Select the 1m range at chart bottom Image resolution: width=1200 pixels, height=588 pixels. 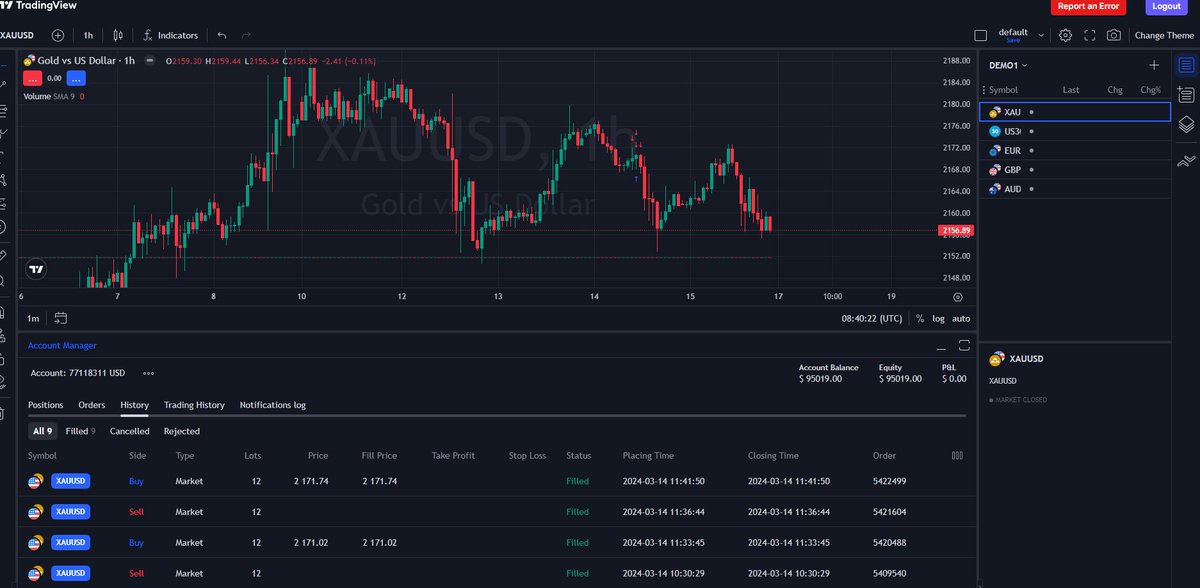tap(33, 318)
